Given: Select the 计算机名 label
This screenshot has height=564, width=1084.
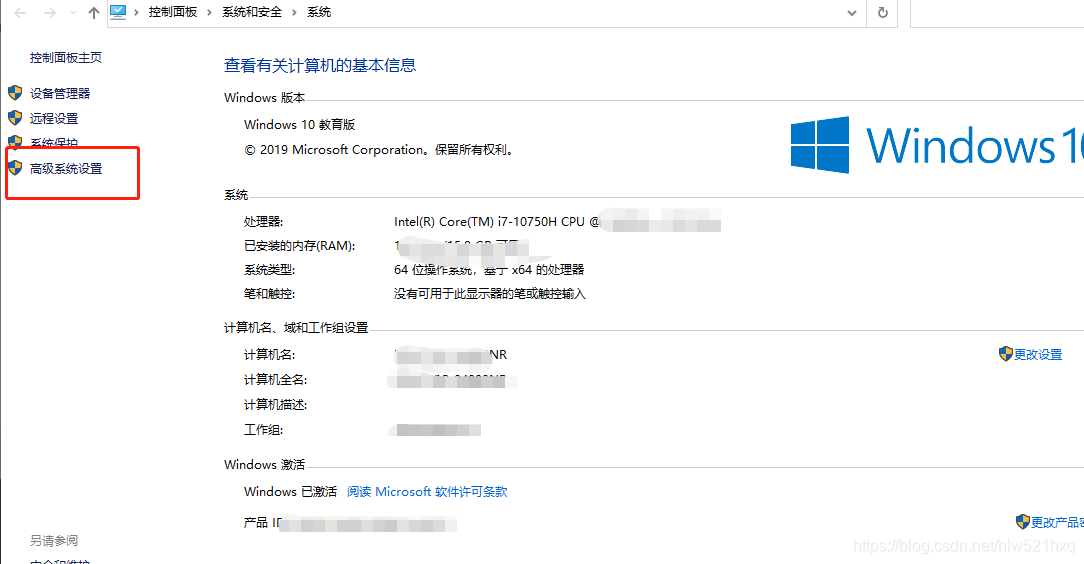Looking at the screenshot, I should 270,355.
